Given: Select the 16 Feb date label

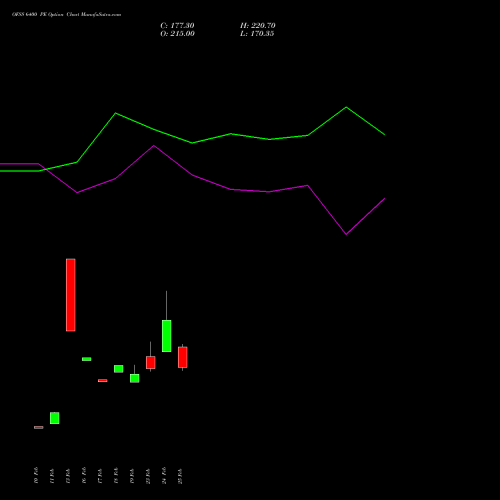Looking at the screenshot, I should 84,475.
